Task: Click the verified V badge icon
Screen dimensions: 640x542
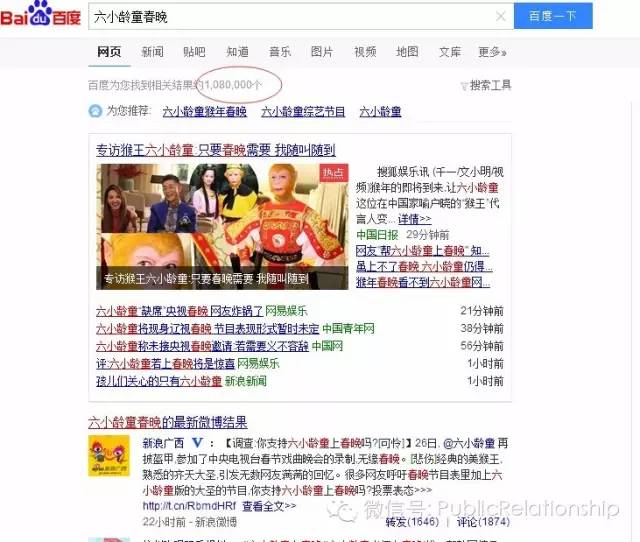Action: [x=198, y=442]
